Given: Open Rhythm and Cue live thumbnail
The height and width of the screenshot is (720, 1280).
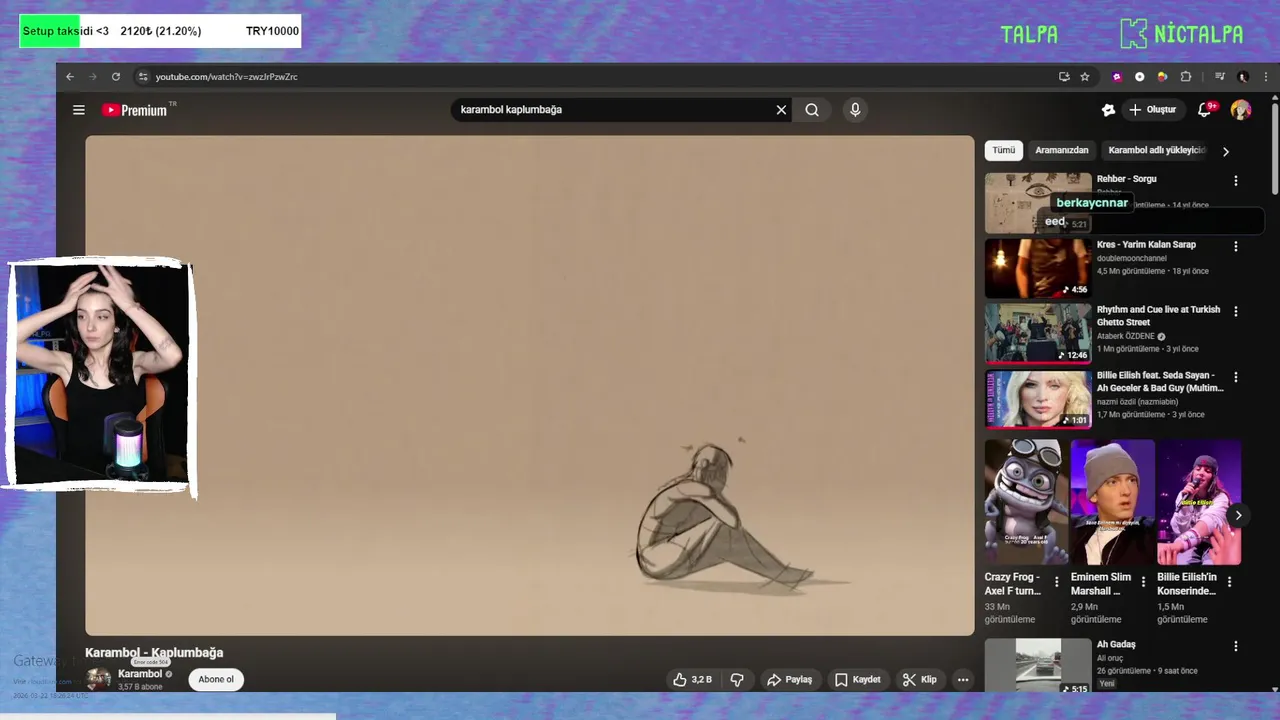Looking at the screenshot, I should click(1038, 334).
